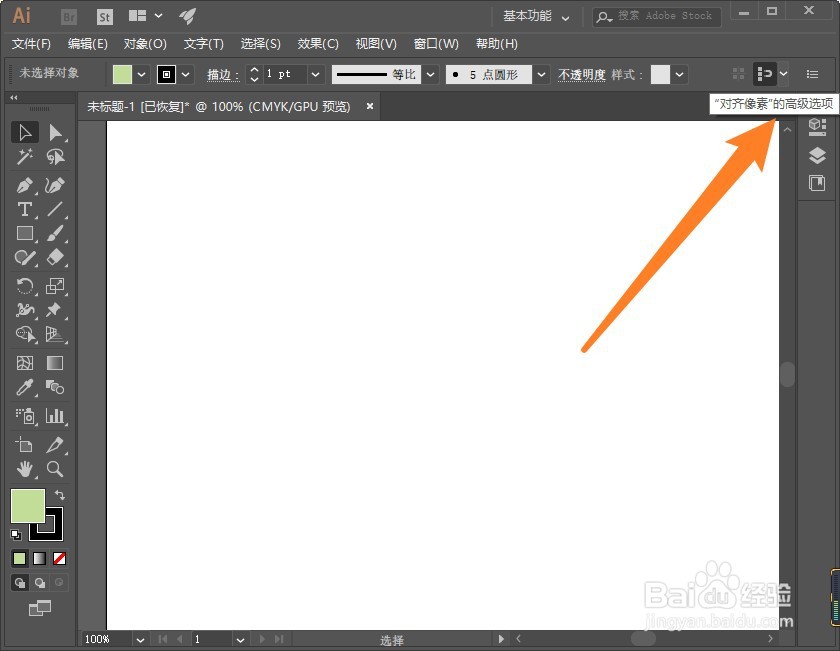Open stroke weight dropdown

click(316, 74)
